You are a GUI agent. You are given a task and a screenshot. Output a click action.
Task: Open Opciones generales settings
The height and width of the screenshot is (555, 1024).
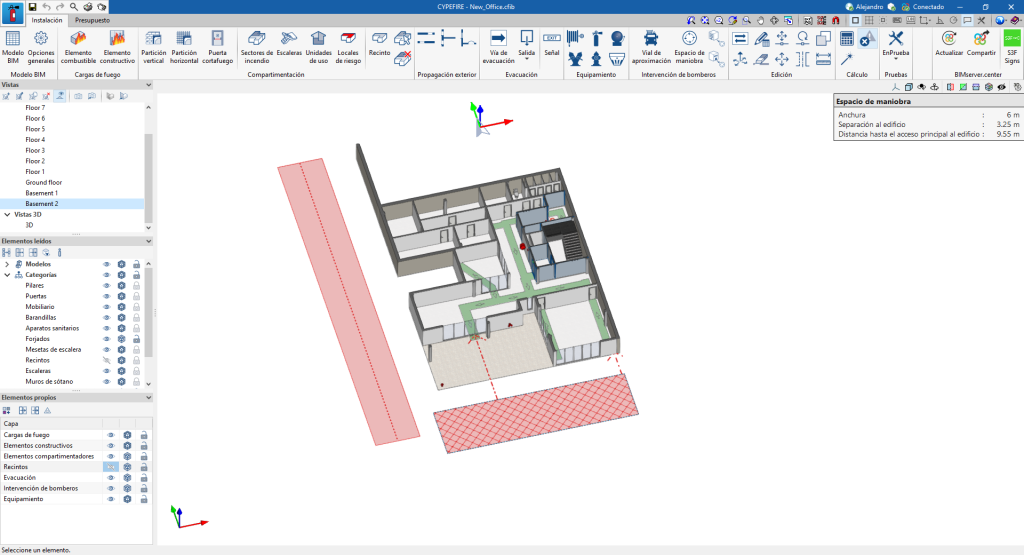pos(40,47)
